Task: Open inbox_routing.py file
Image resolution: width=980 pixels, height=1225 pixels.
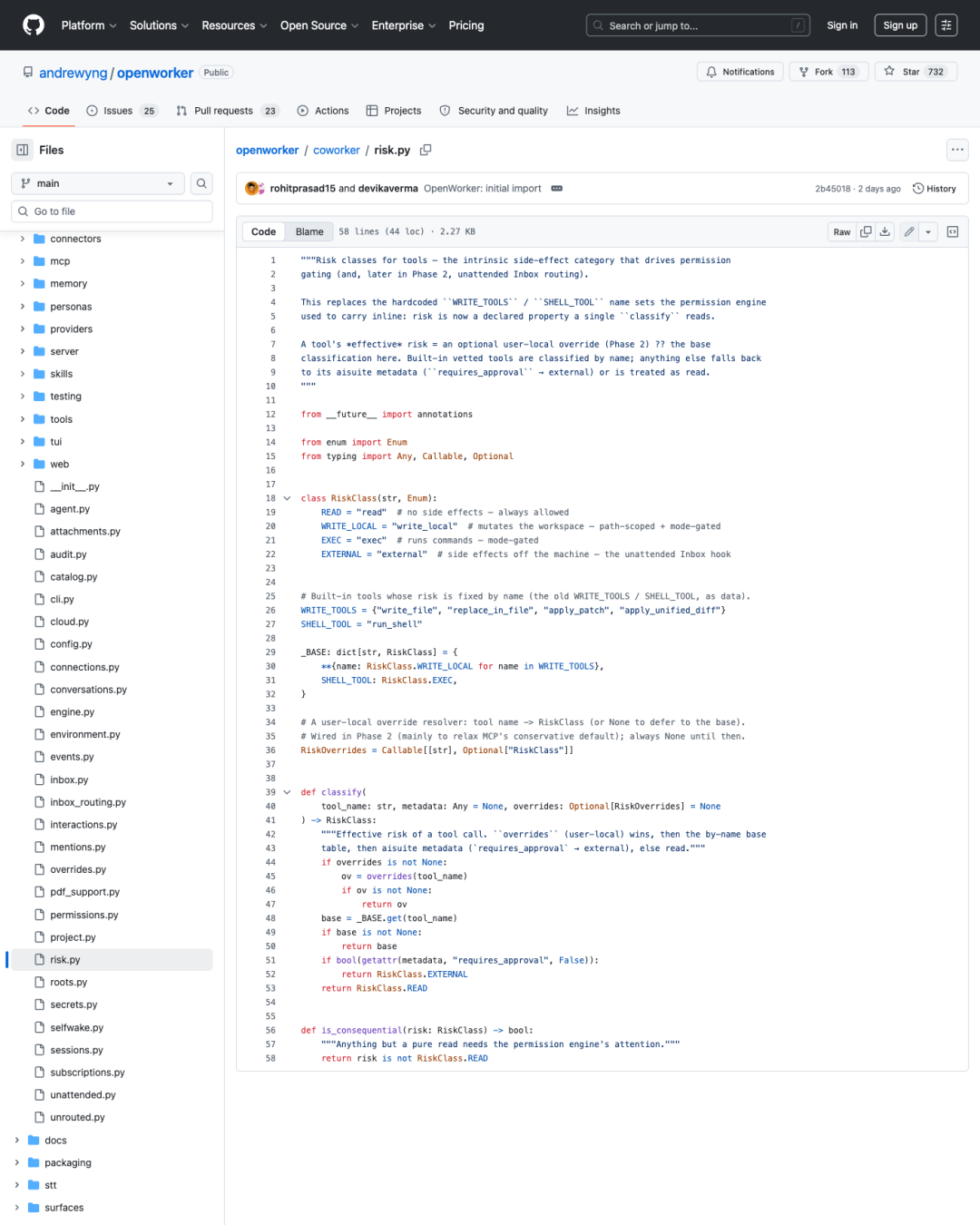Action: coord(88,802)
